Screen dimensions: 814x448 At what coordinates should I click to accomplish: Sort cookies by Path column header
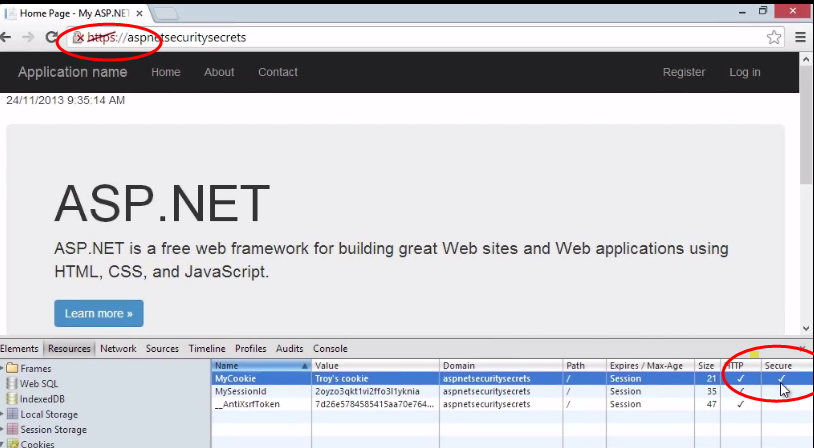[x=585, y=365]
